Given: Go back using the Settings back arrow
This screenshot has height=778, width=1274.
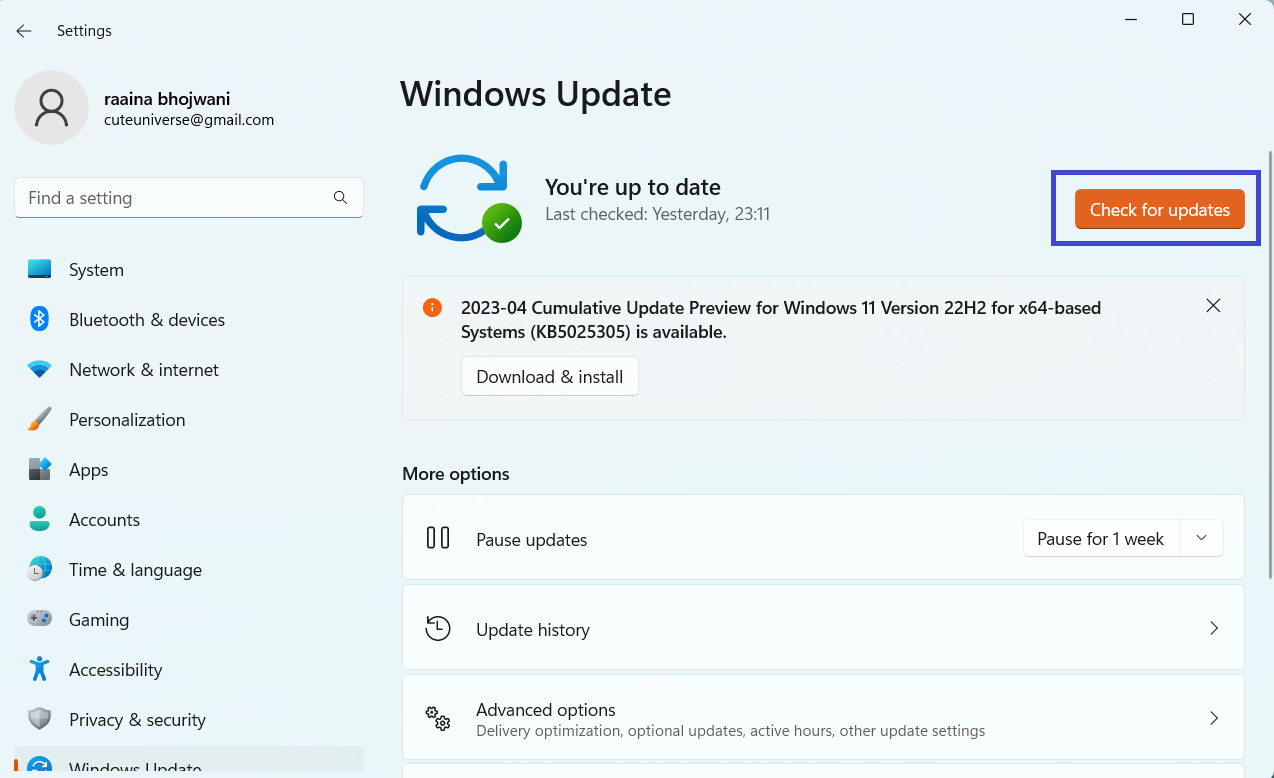Looking at the screenshot, I should [x=24, y=31].
